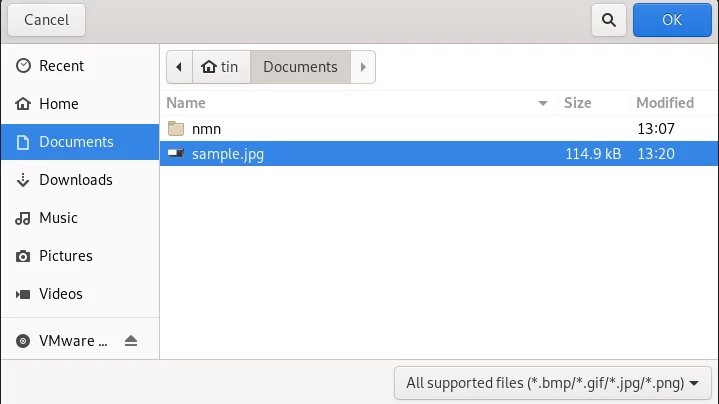Go to Downloads in sidebar
The width and height of the screenshot is (719, 404).
(x=80, y=180)
